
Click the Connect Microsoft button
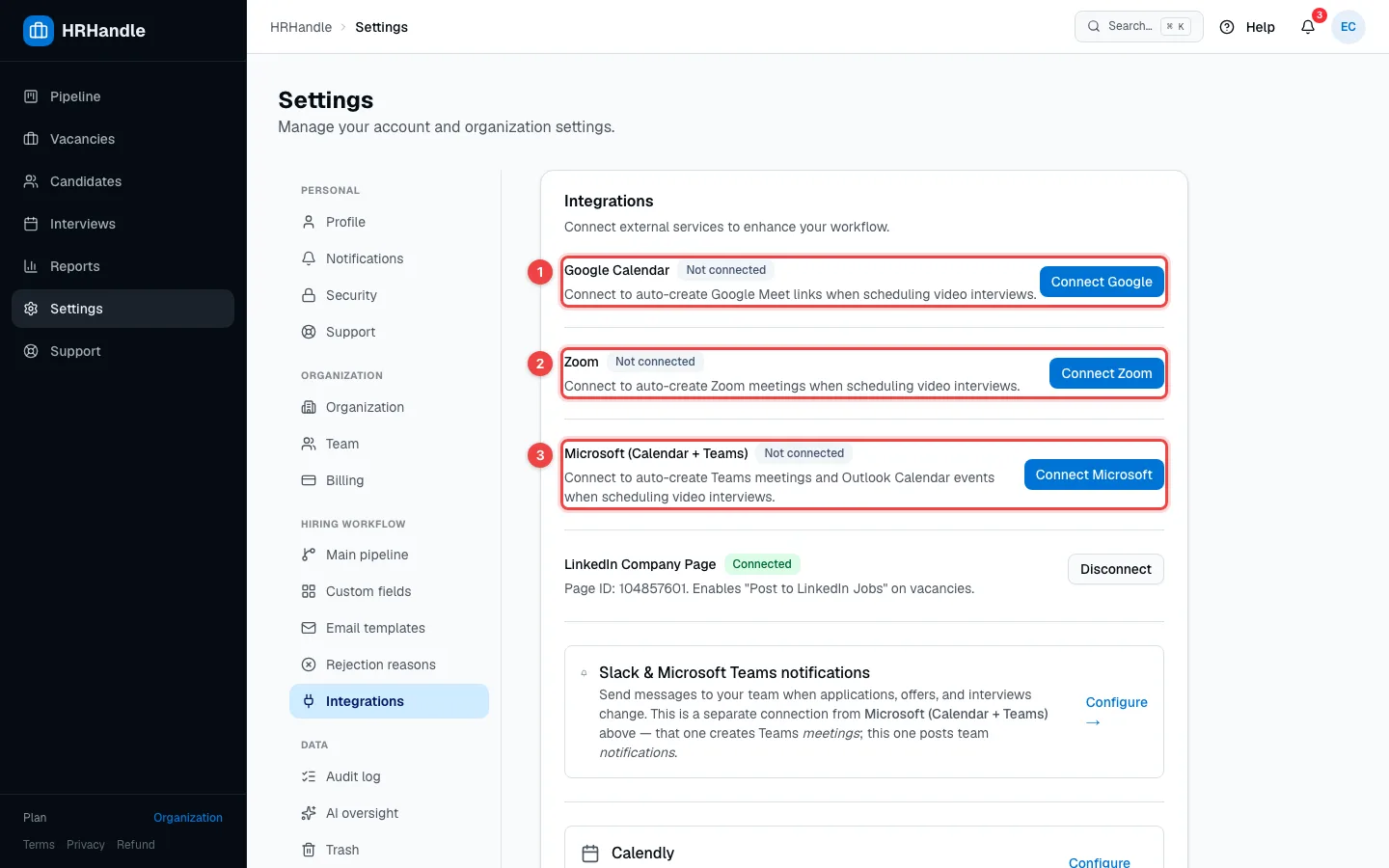click(1094, 475)
